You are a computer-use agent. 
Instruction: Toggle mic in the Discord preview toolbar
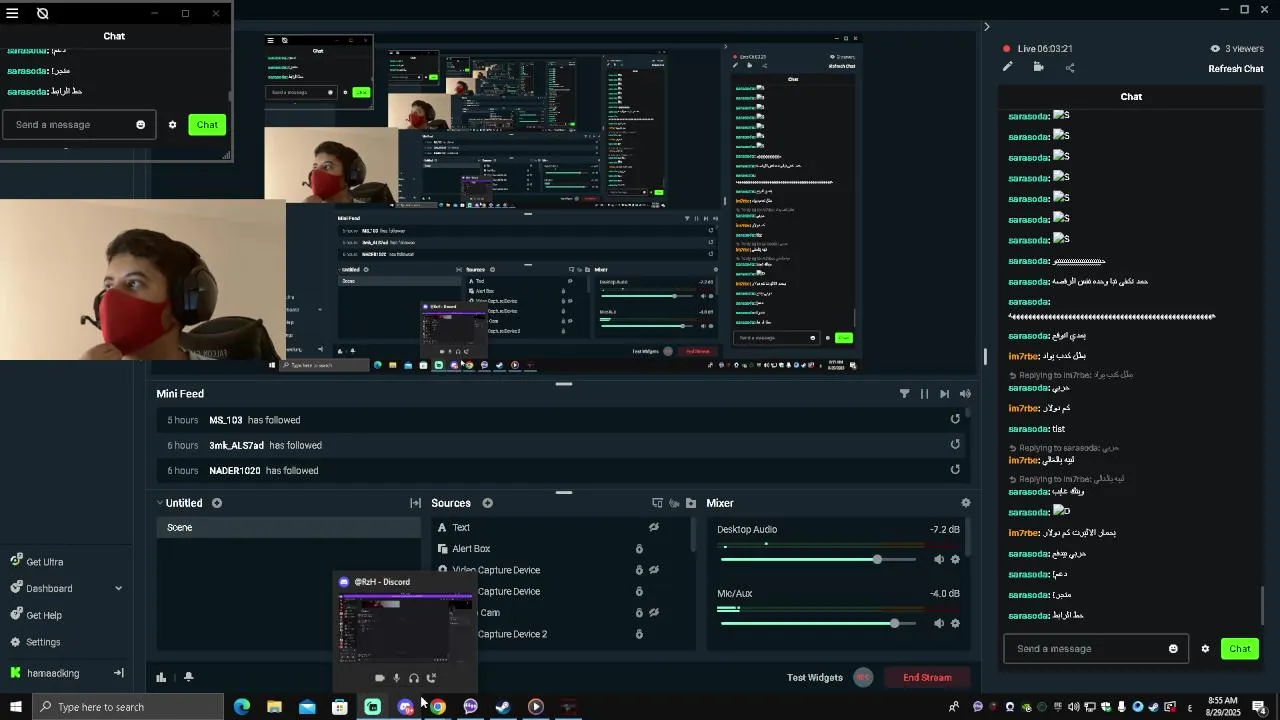coord(396,678)
